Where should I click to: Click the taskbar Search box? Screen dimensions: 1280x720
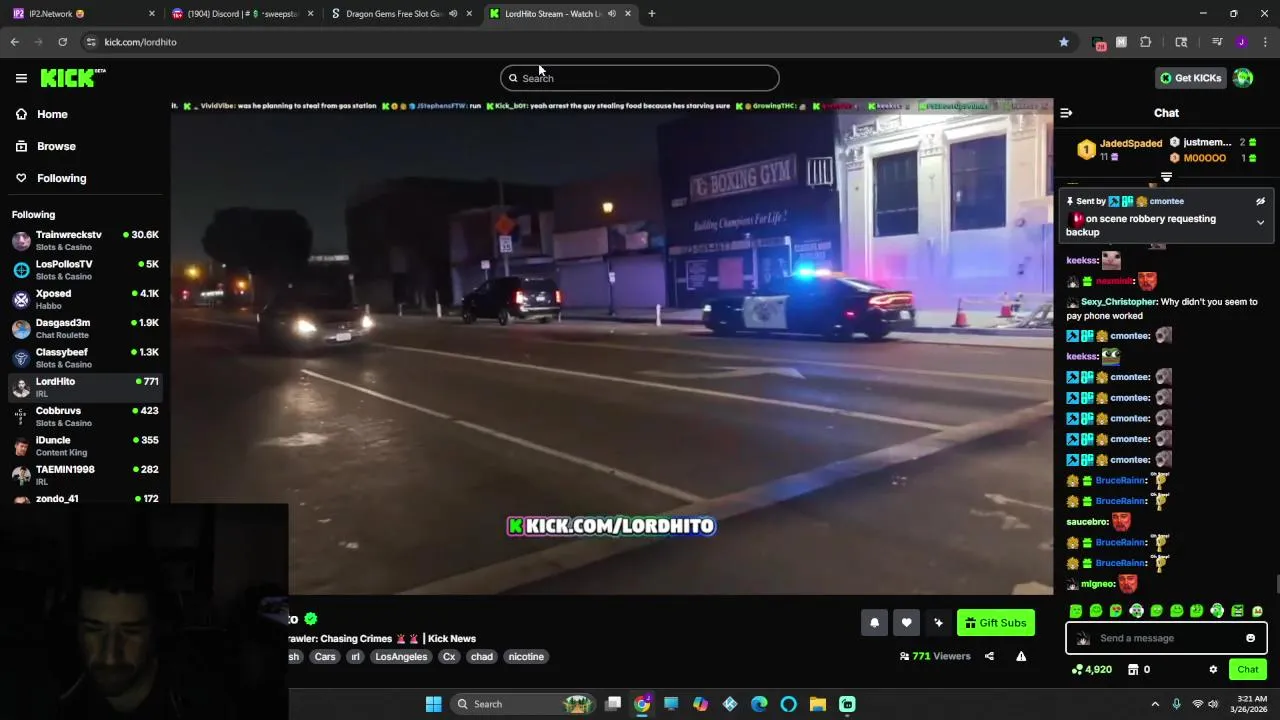tap(523, 704)
